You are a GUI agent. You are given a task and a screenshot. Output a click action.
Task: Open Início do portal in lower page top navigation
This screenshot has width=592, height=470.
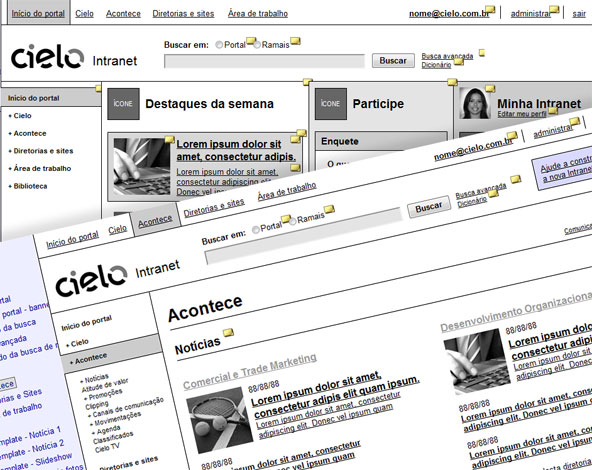click(x=72, y=239)
